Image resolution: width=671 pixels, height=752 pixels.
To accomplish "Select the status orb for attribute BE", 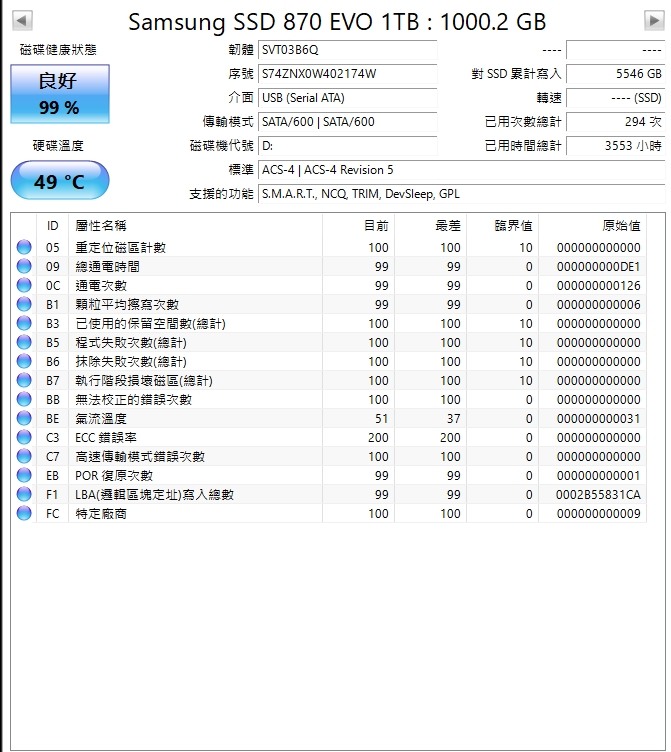I will coord(24,418).
